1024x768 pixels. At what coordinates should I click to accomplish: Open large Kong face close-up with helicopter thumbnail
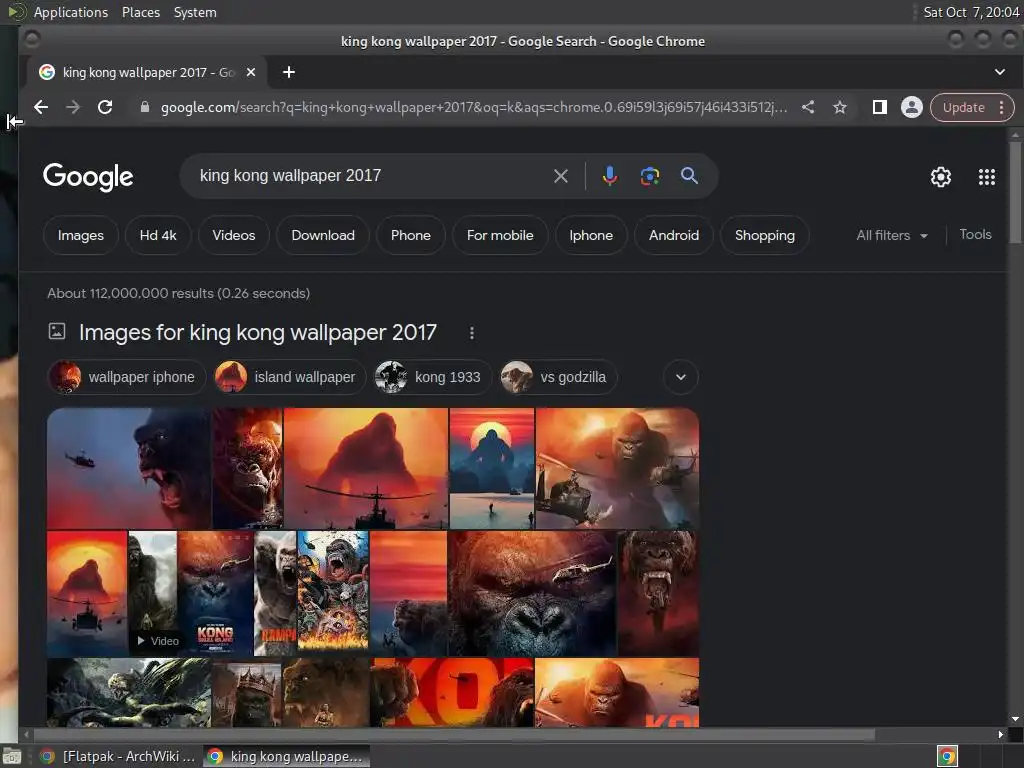pos(532,594)
